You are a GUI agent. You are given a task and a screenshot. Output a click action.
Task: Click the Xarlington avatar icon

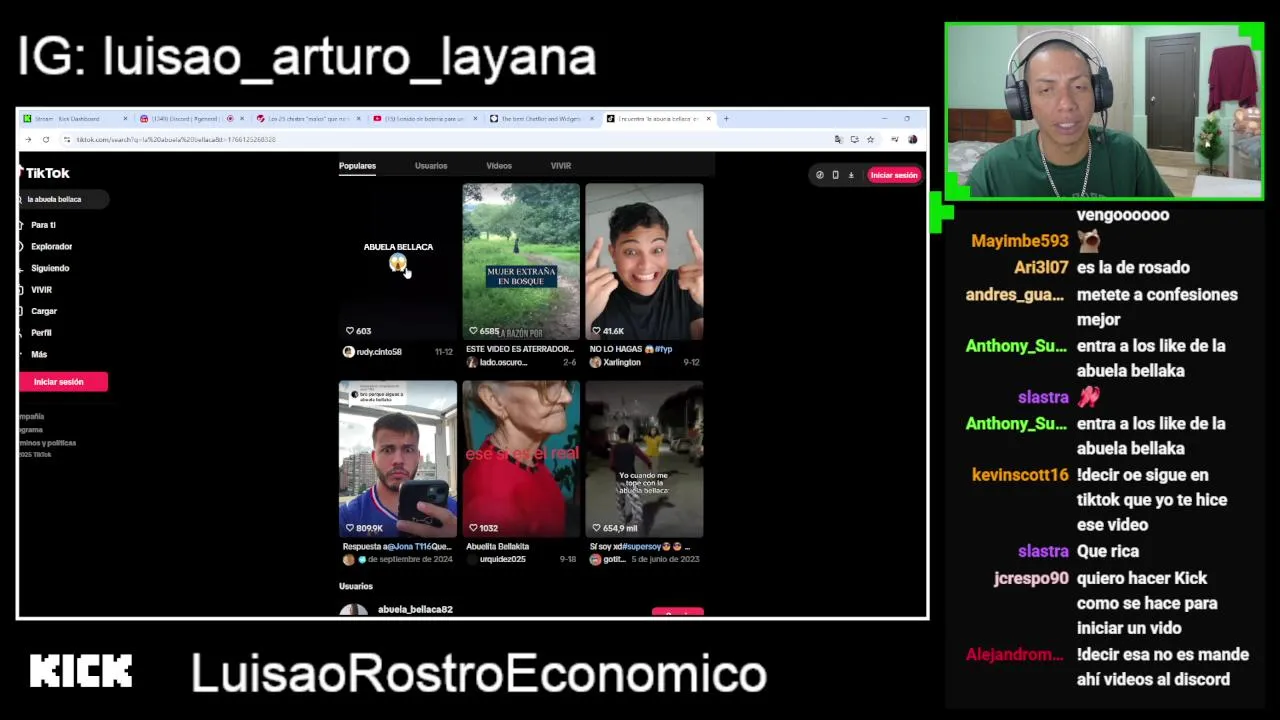coord(595,362)
